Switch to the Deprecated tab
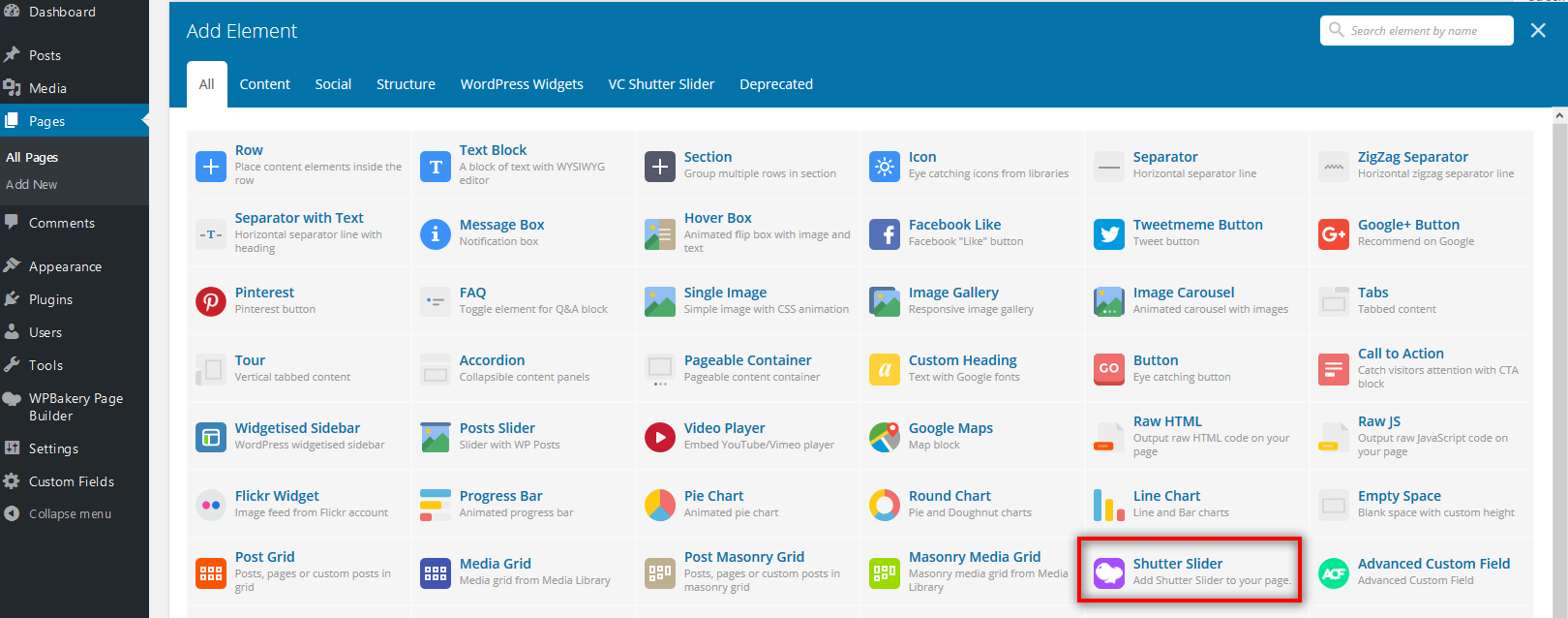Image resolution: width=1568 pixels, height=618 pixels. (776, 84)
